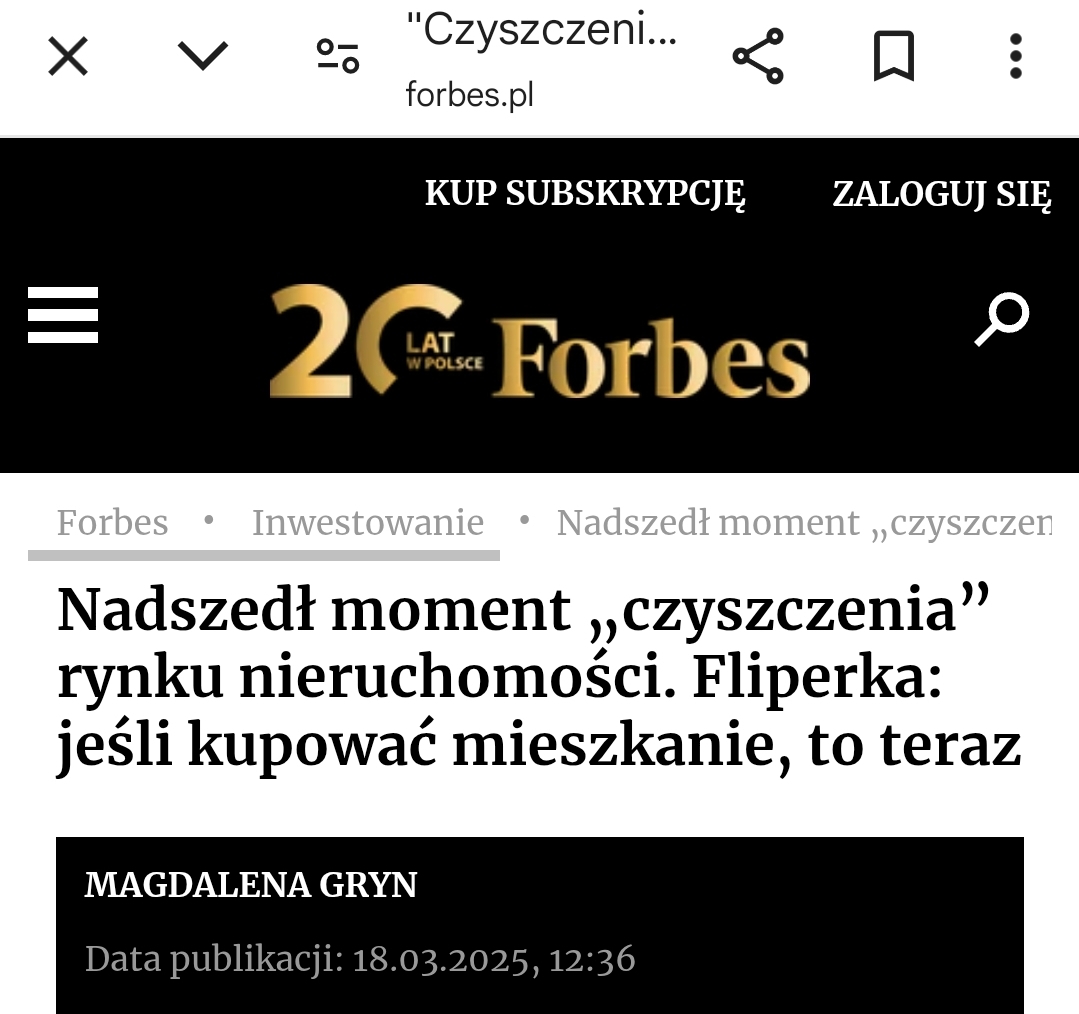Open the Inwestowanie breadcrumb section
Screen dimensions: 1079x1014
point(367,522)
